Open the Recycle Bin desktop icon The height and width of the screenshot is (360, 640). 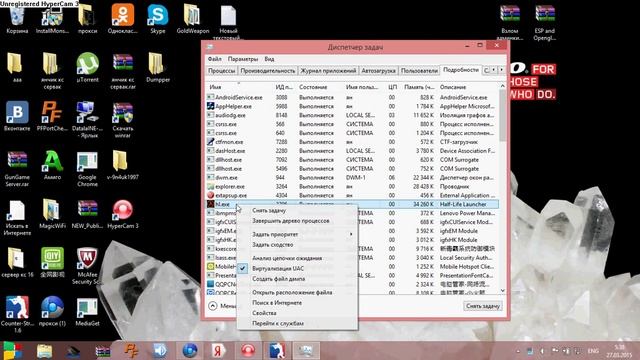[17, 19]
